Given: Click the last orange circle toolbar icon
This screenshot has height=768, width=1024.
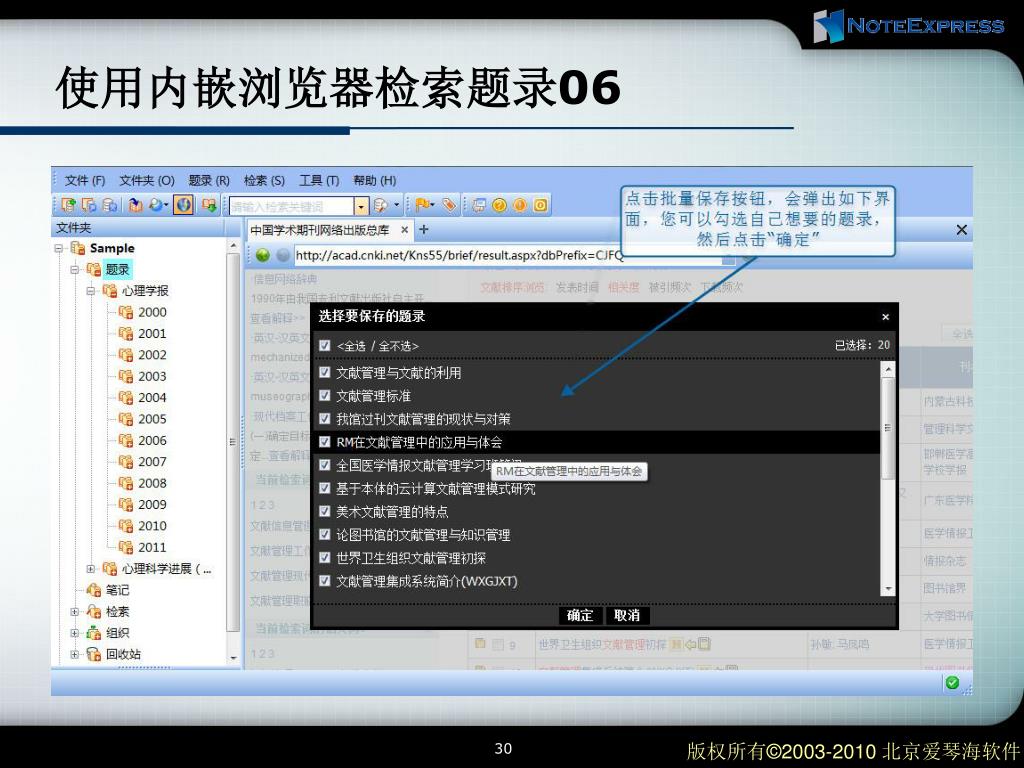Looking at the screenshot, I should 541,205.
